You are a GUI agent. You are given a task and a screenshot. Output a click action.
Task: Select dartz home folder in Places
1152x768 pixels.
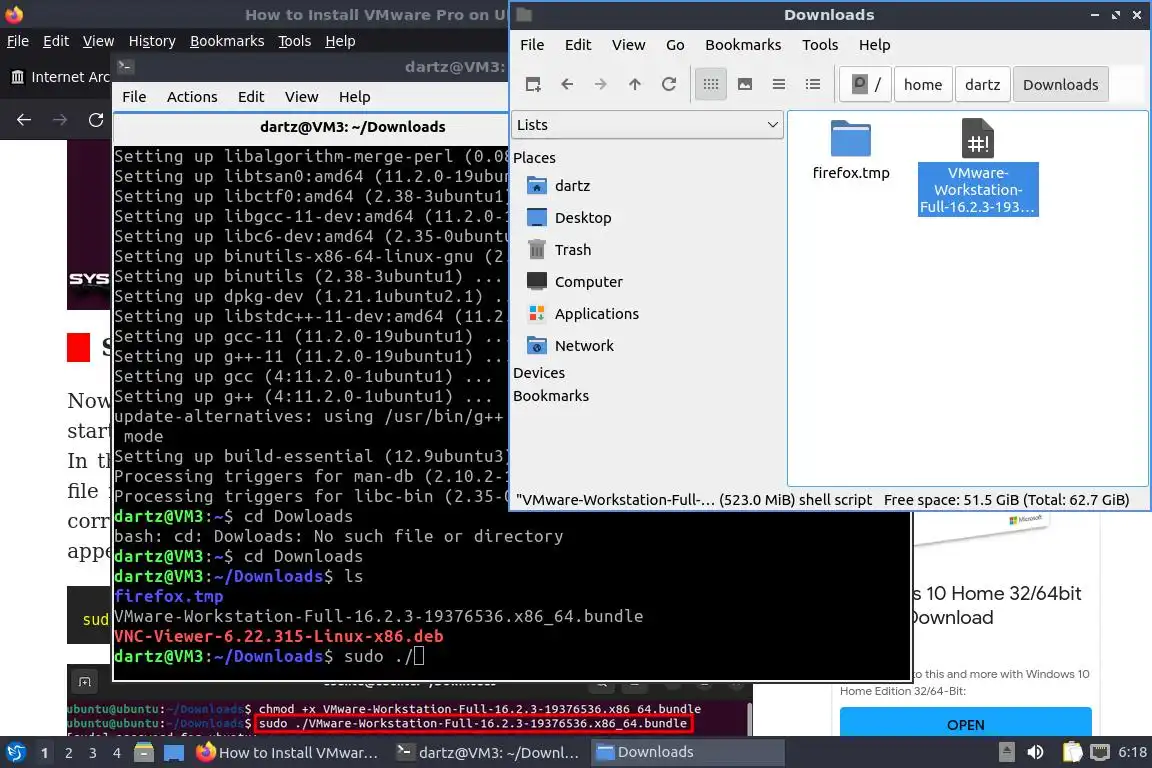pos(558,186)
